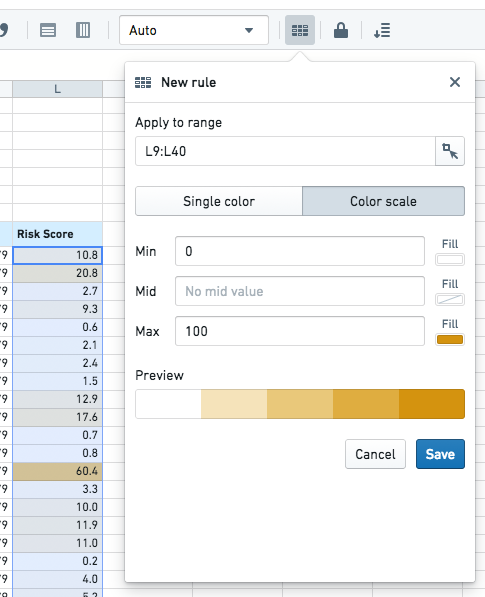Screen dimensions: 485x597
Task: Click the Max value input
Action: coord(300,331)
